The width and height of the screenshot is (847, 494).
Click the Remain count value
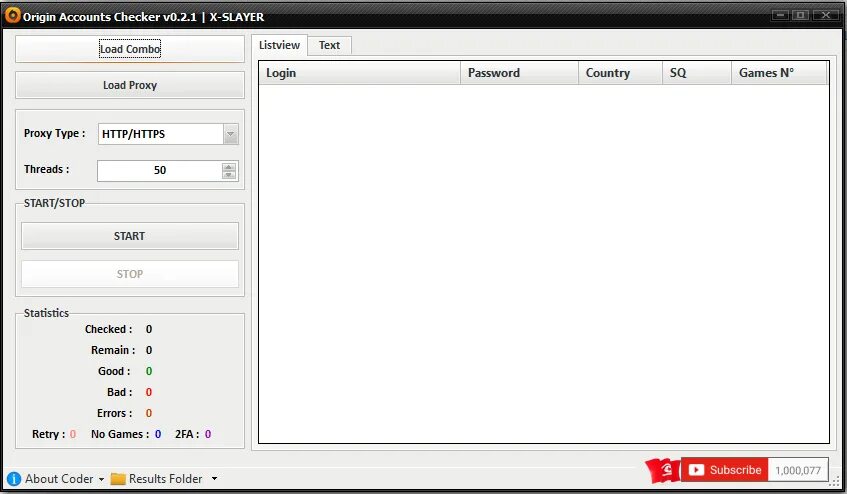(x=149, y=350)
